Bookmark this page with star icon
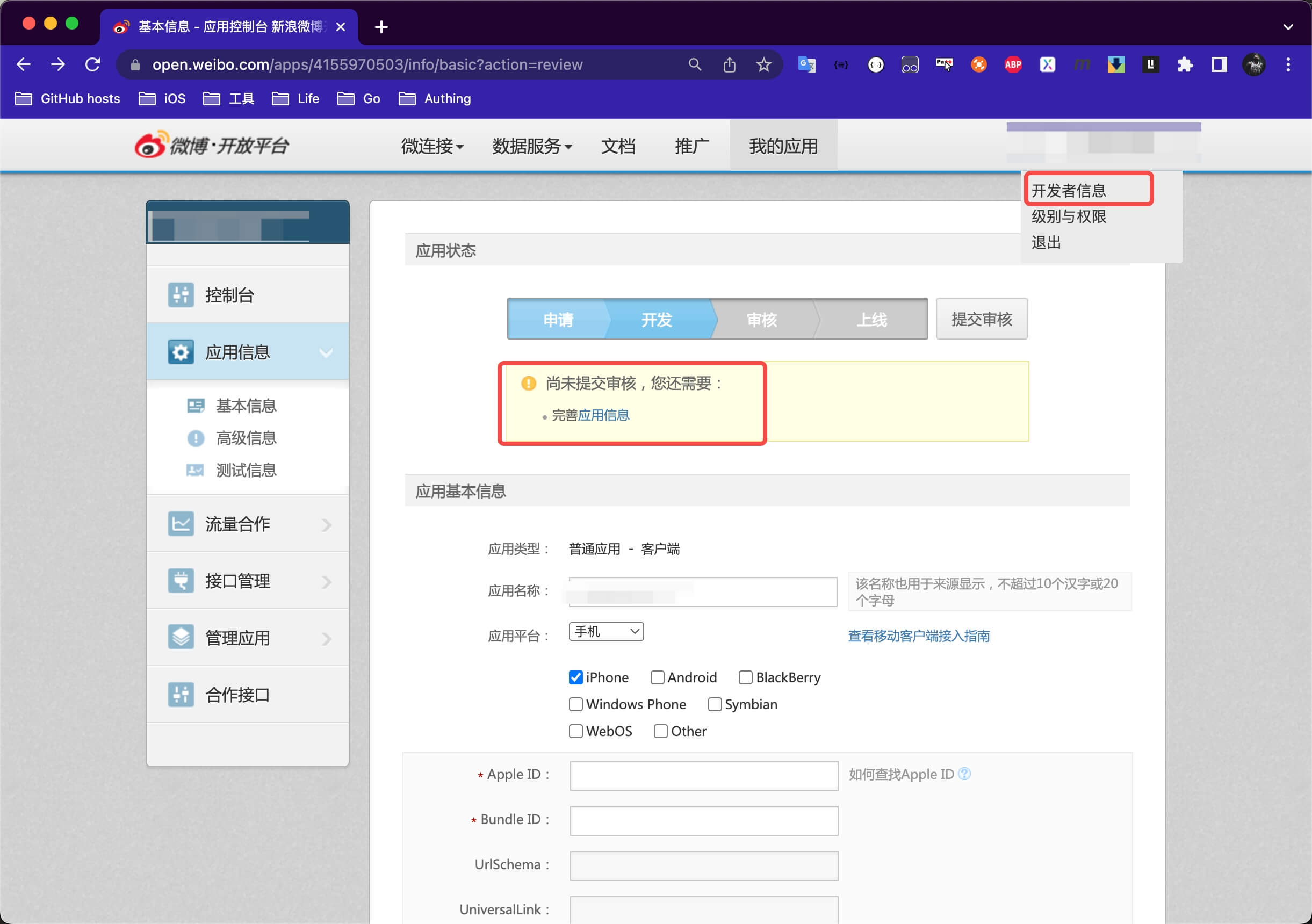Viewport: 1312px width, 924px height. [x=763, y=64]
